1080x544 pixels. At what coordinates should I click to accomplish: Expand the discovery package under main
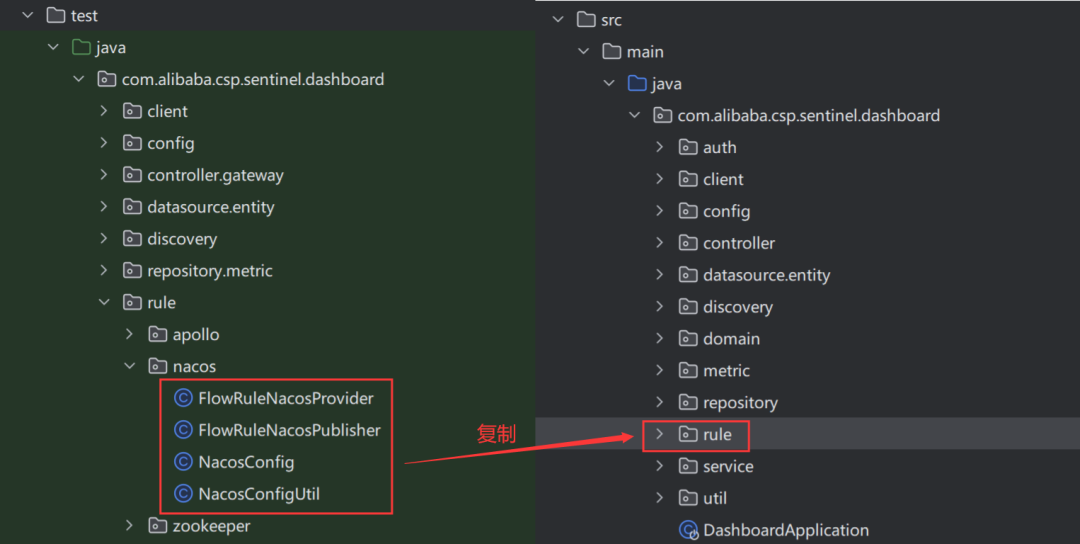[x=660, y=306]
